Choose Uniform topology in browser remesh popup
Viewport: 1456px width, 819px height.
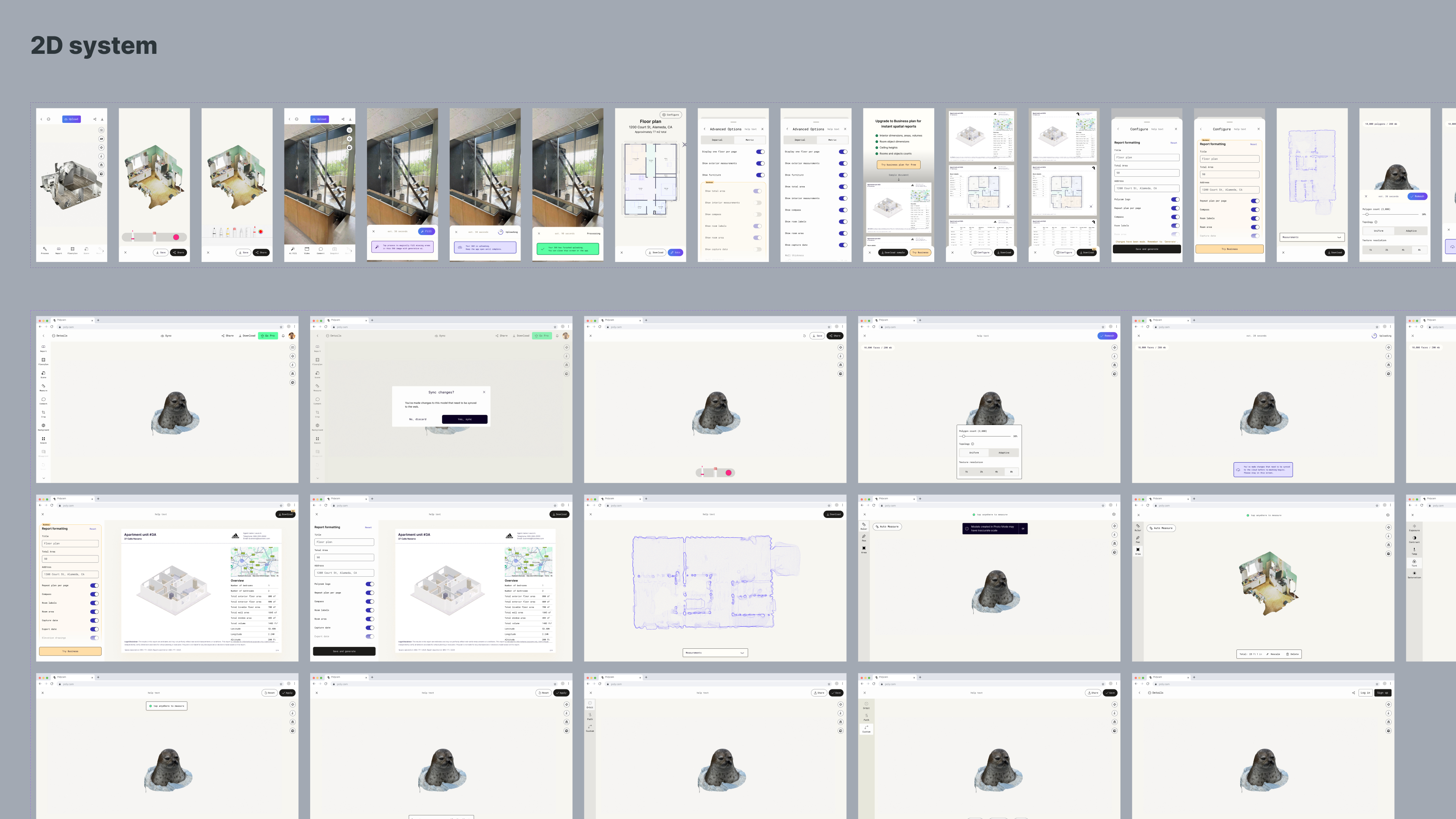tap(974, 453)
